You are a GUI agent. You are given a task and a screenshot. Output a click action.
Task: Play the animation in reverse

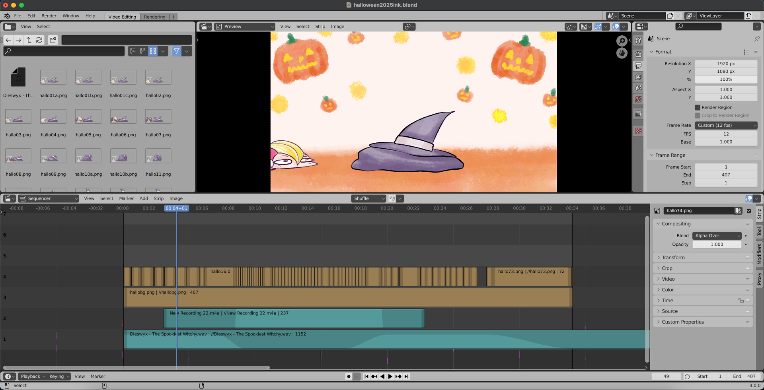tap(382, 376)
